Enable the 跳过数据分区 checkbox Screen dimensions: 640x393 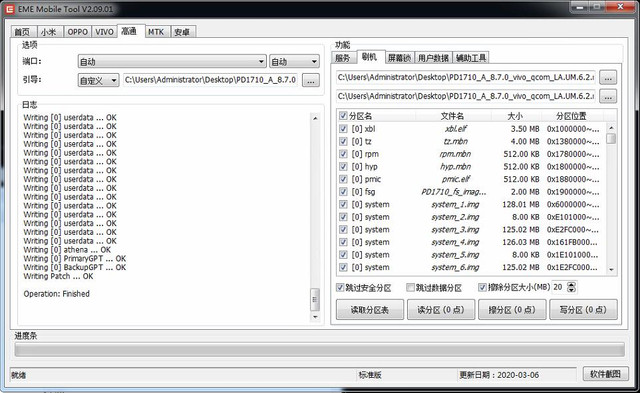410,287
